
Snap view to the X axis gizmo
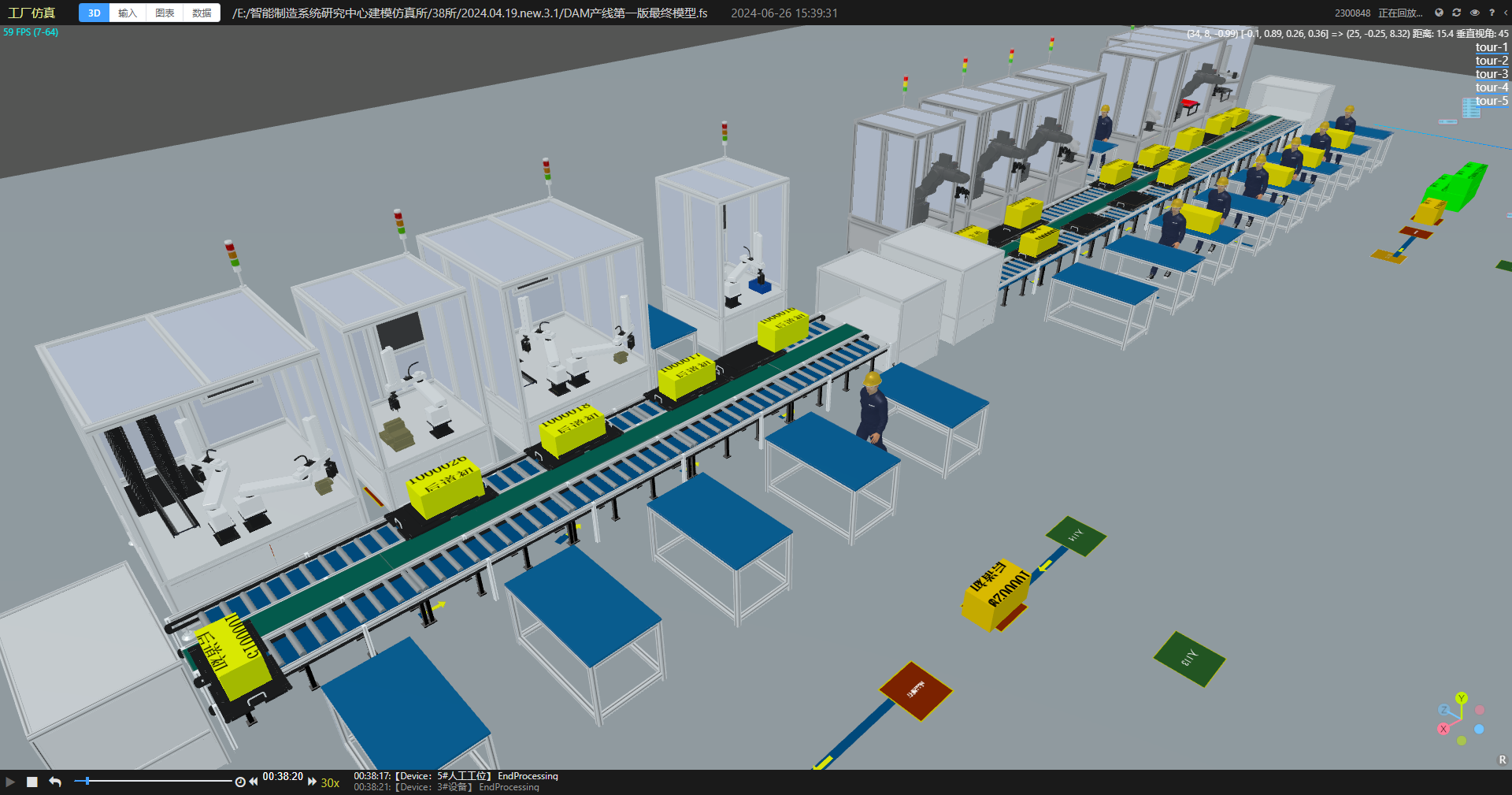[1443, 729]
